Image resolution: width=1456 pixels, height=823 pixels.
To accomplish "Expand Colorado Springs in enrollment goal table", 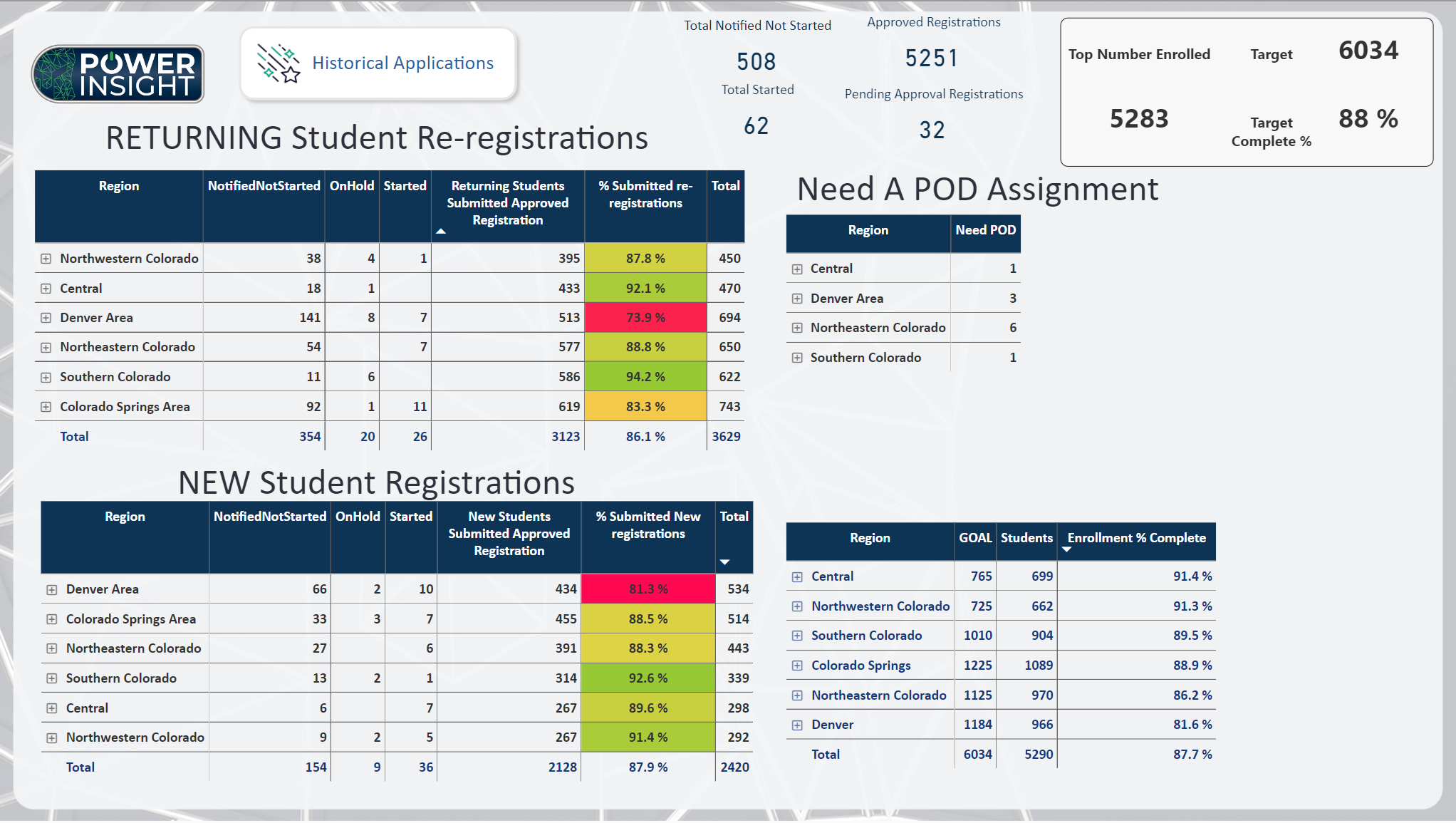I will (797, 666).
